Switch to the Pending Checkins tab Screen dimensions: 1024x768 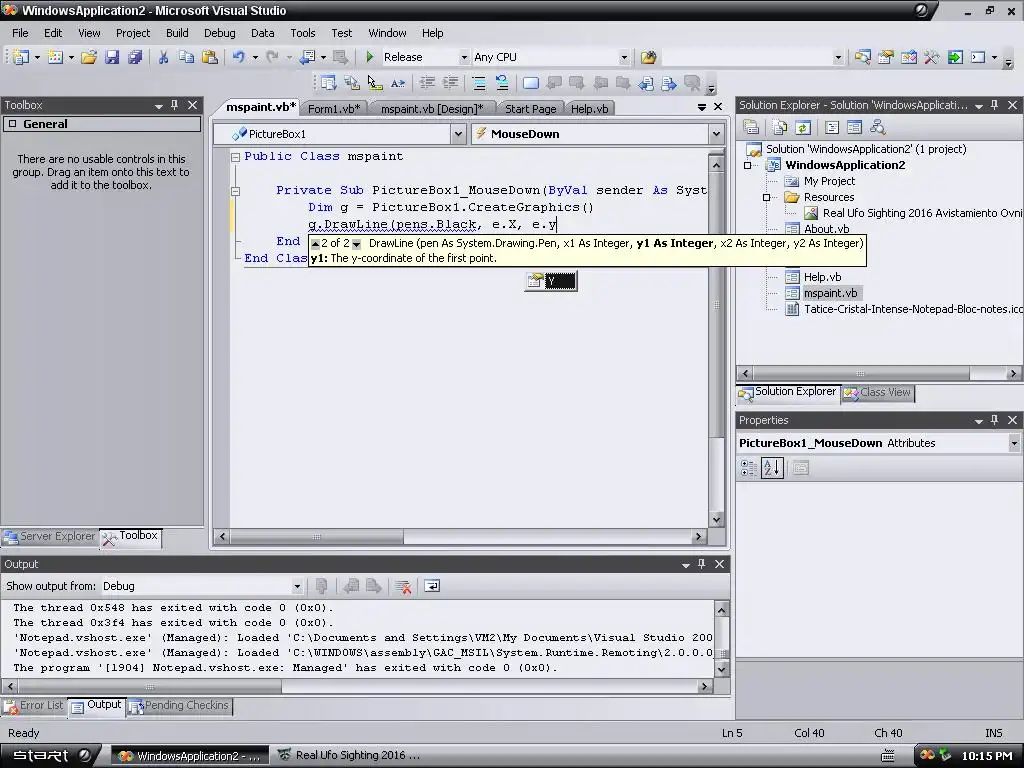point(179,705)
